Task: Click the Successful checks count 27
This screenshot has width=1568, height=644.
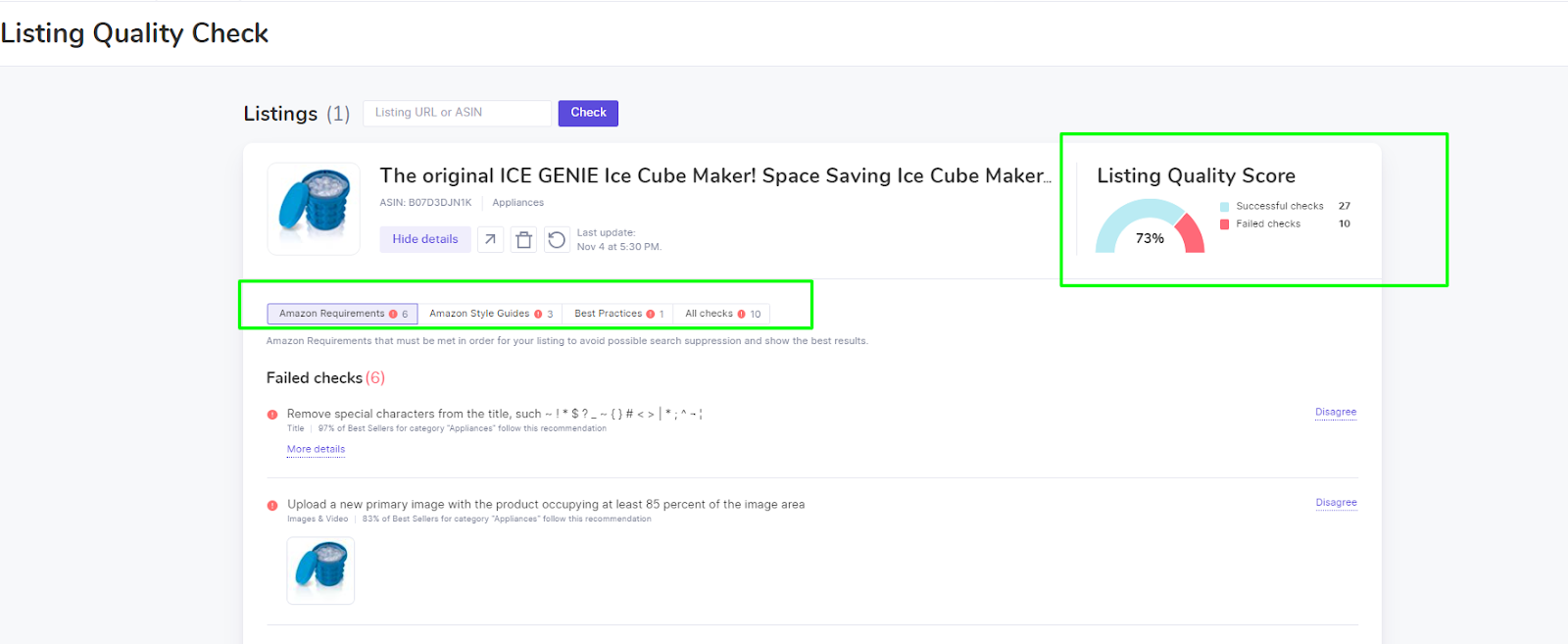Action: [1345, 206]
